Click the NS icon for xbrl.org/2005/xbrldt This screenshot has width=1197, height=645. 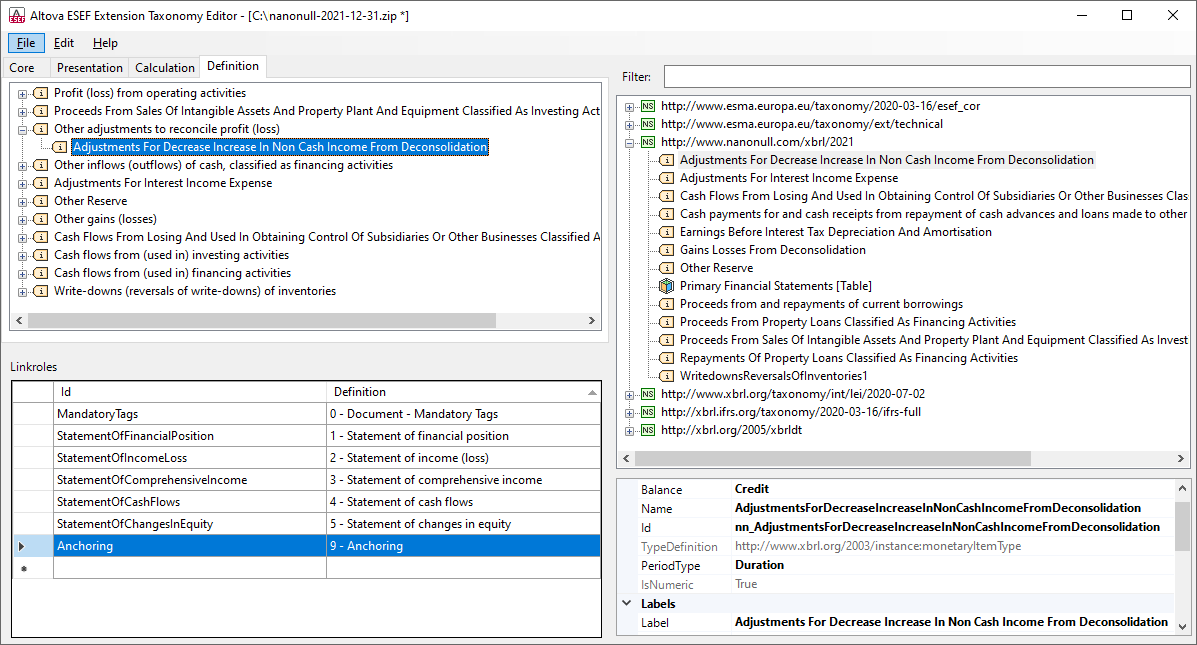click(648, 431)
